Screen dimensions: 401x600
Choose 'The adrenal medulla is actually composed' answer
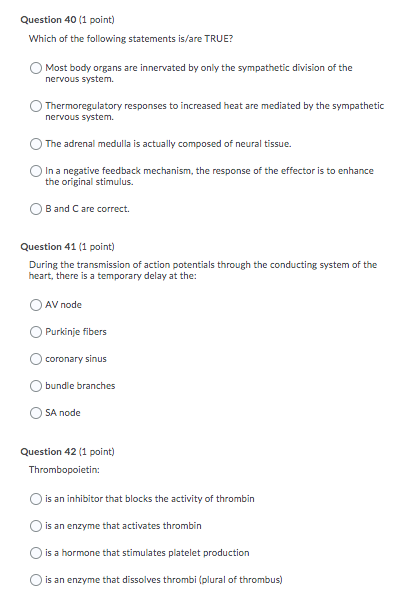pos(36,144)
